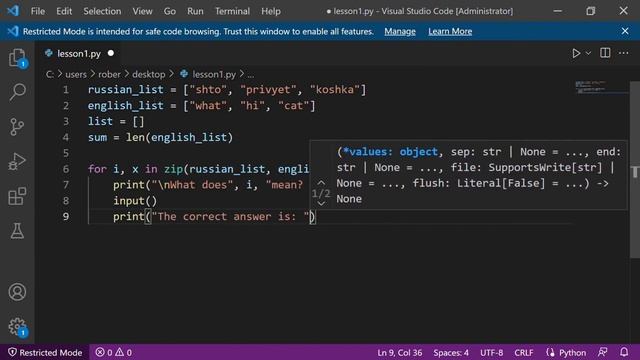Screen dimensions: 640x360
Task: Open the Run and Debug view
Action: pos(17,161)
